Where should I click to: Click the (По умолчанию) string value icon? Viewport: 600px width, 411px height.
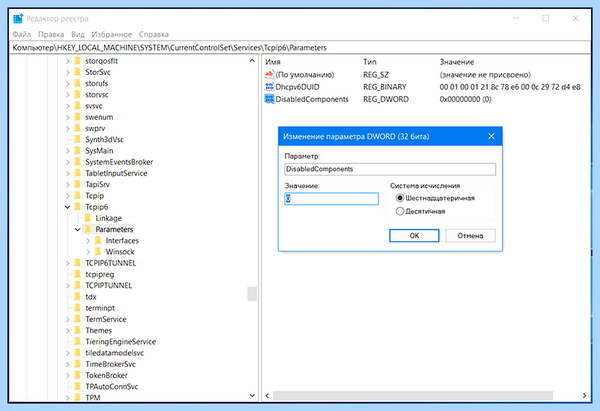[x=269, y=75]
